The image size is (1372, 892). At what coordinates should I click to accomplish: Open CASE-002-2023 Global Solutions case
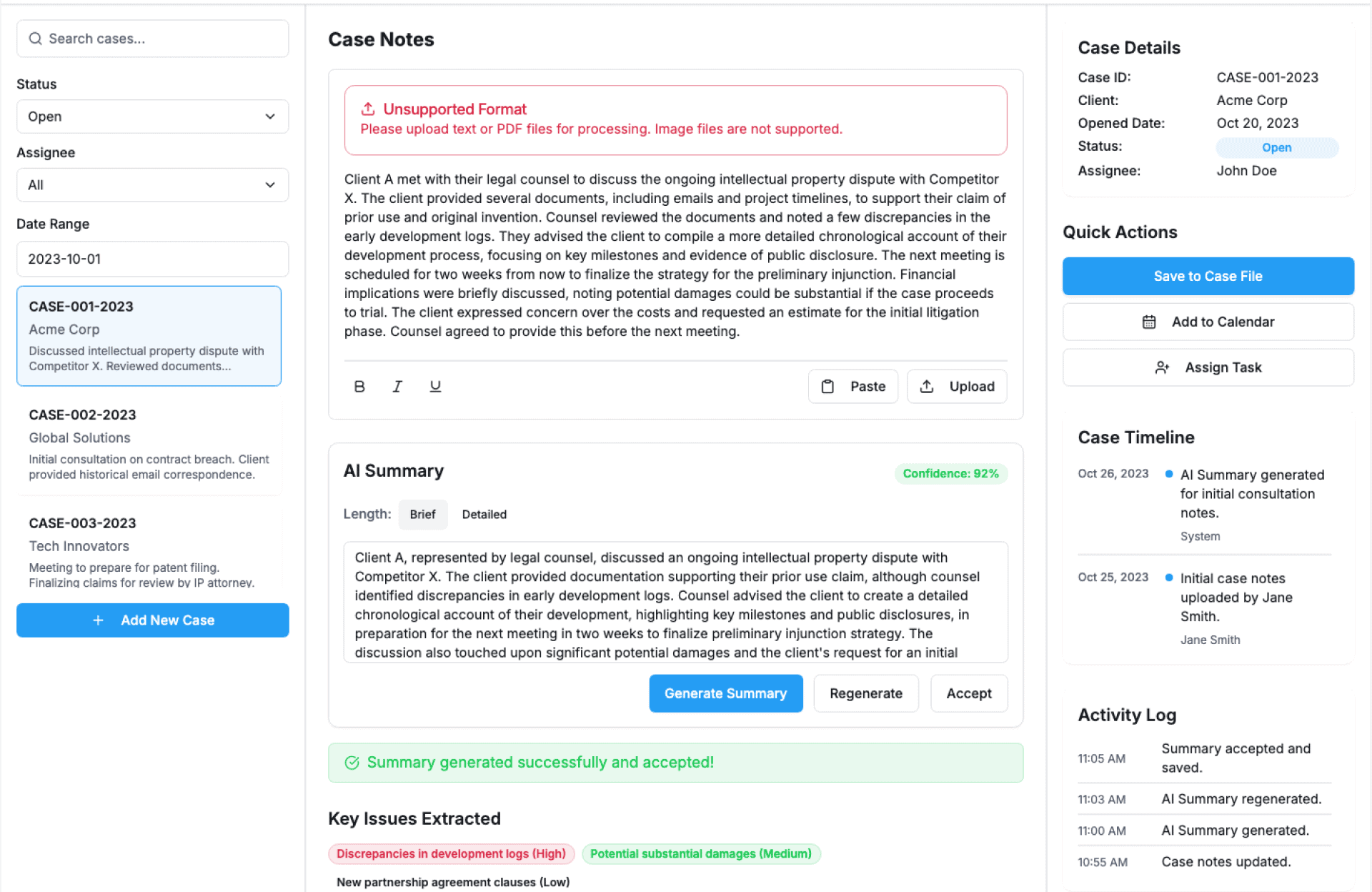click(149, 444)
